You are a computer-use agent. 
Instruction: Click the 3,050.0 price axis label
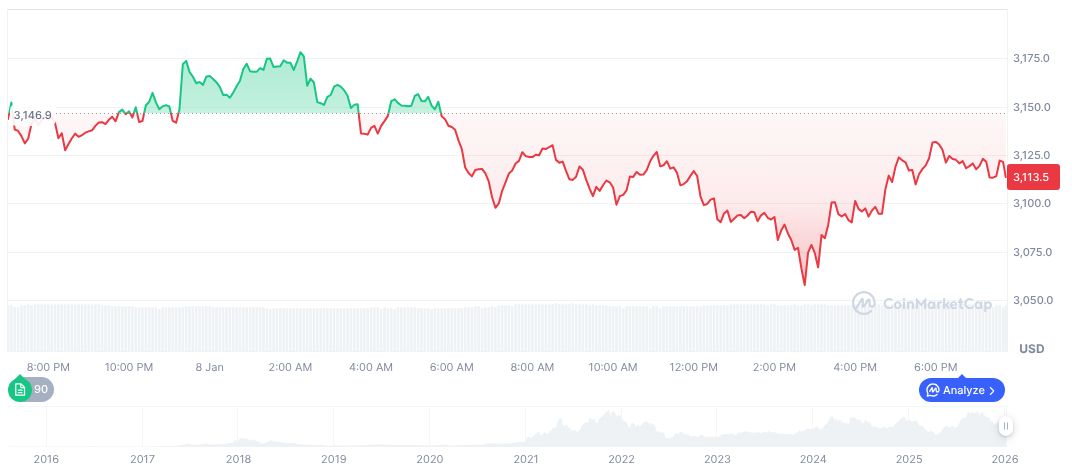pos(1031,301)
